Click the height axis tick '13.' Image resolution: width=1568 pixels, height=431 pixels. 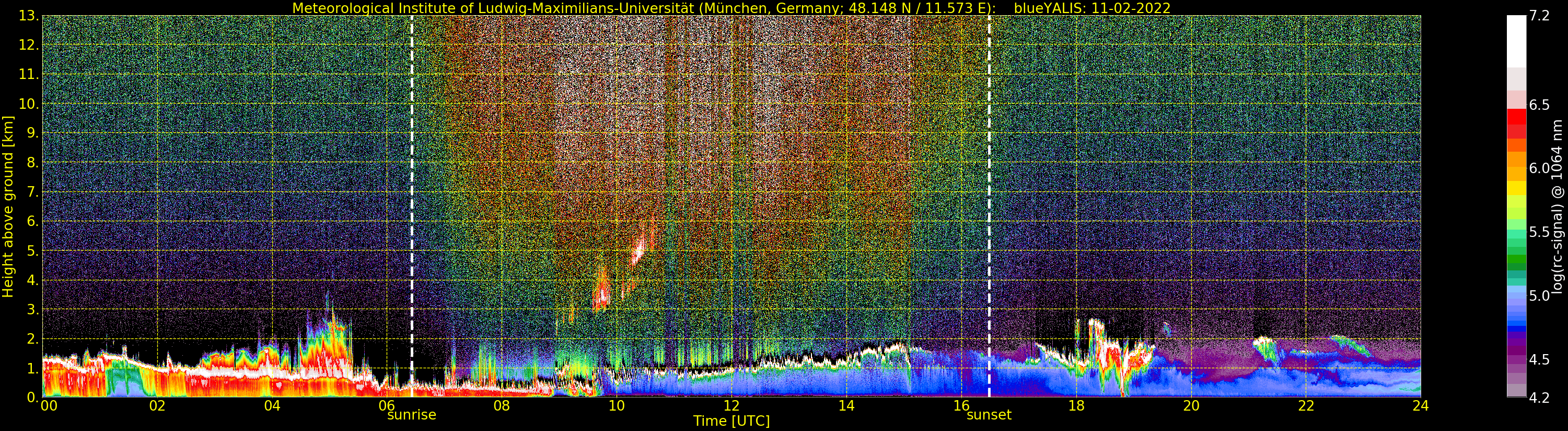click(x=28, y=16)
